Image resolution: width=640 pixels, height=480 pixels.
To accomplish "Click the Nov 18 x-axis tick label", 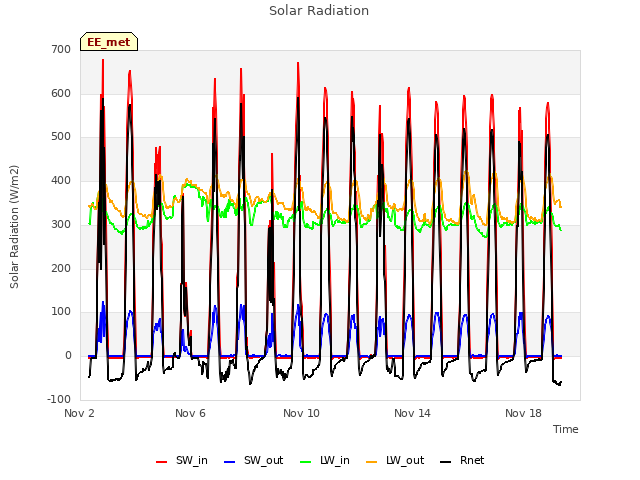I will coord(523,413).
